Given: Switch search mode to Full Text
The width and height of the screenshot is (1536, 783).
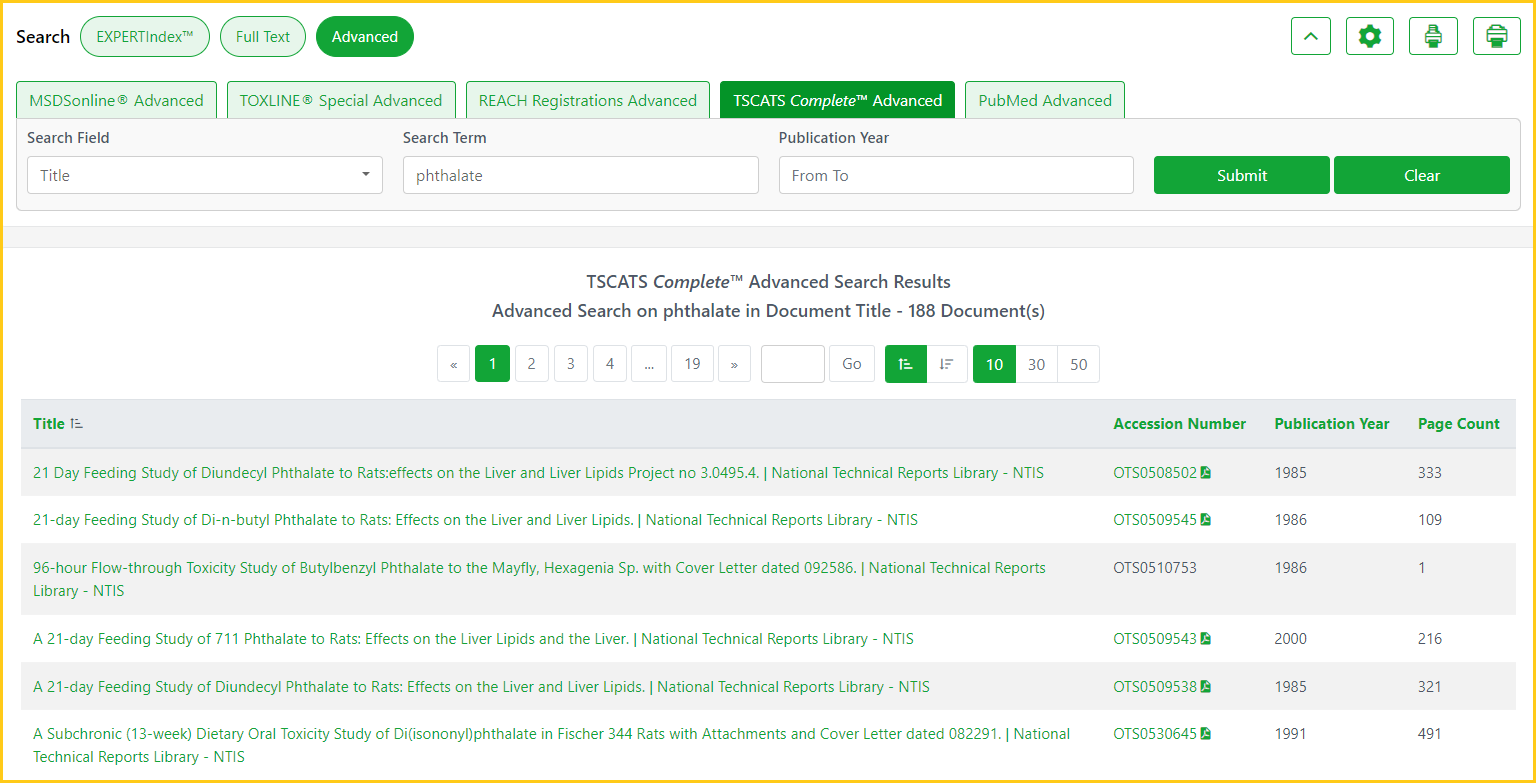Looking at the screenshot, I should [x=263, y=37].
